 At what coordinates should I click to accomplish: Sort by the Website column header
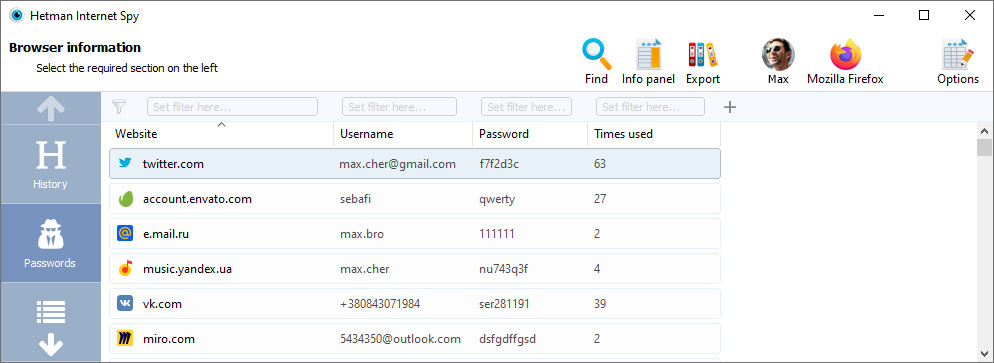coord(221,134)
